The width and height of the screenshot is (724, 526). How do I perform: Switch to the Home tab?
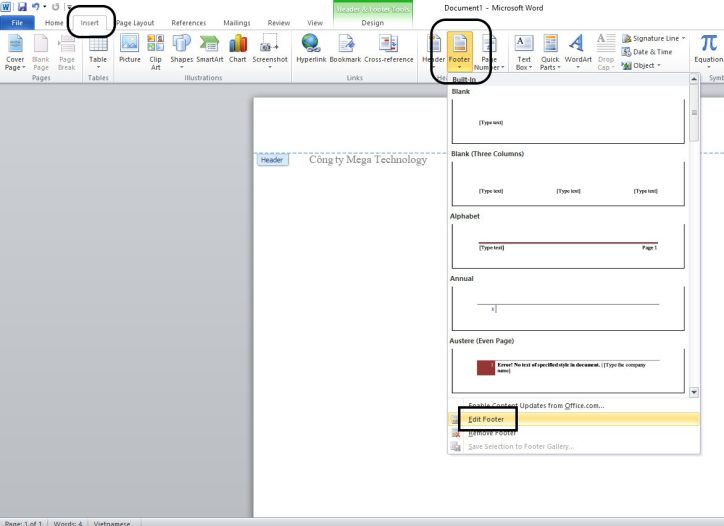54,23
